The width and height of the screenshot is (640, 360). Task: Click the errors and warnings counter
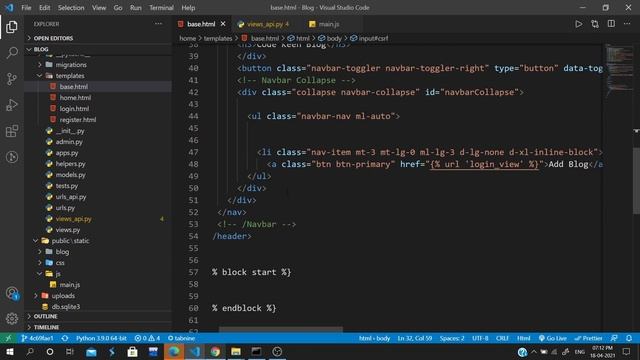pyautogui.click(x=147, y=338)
